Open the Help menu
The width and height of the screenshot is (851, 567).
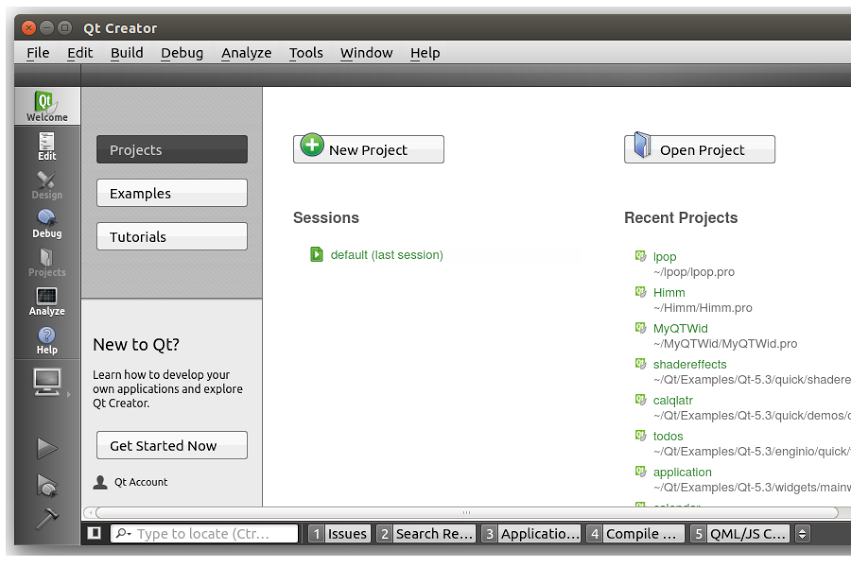pyautogui.click(x=425, y=53)
